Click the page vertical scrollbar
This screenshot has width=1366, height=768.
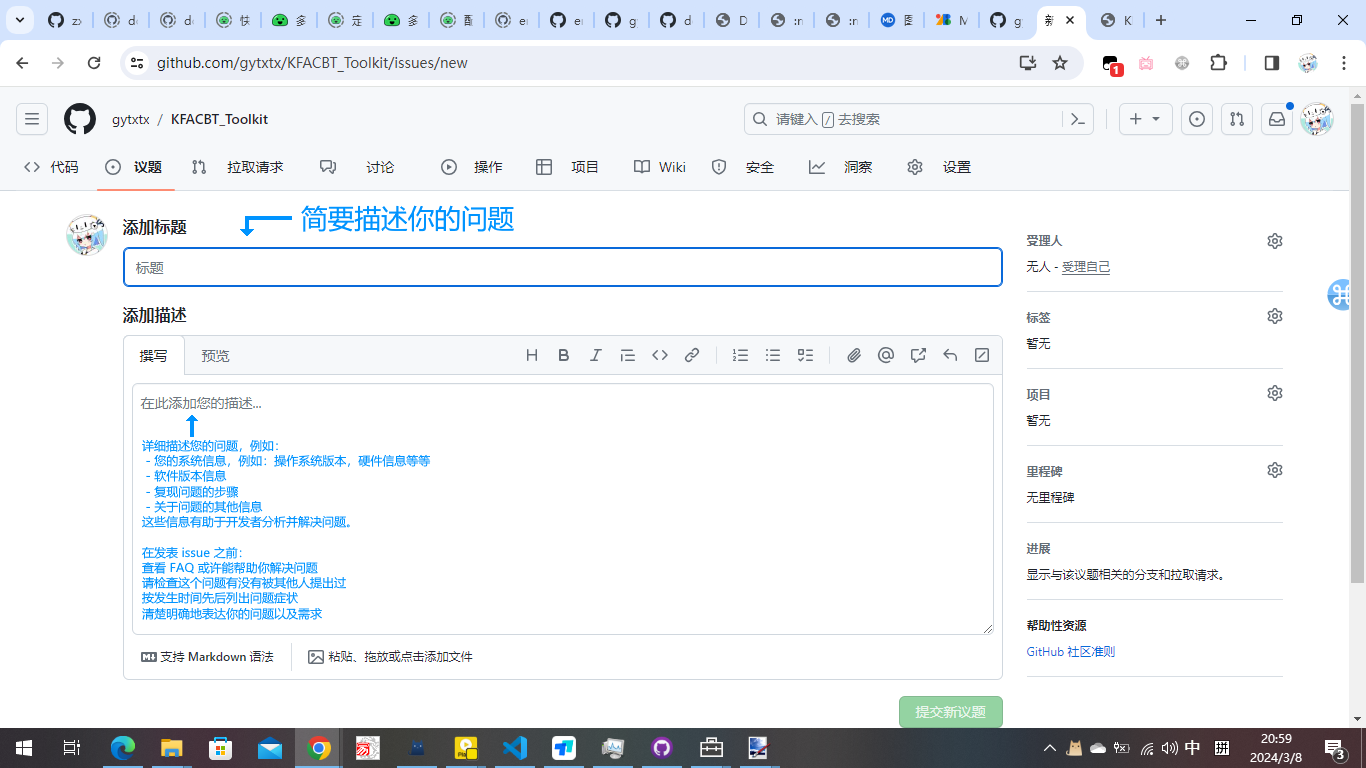point(1357,342)
